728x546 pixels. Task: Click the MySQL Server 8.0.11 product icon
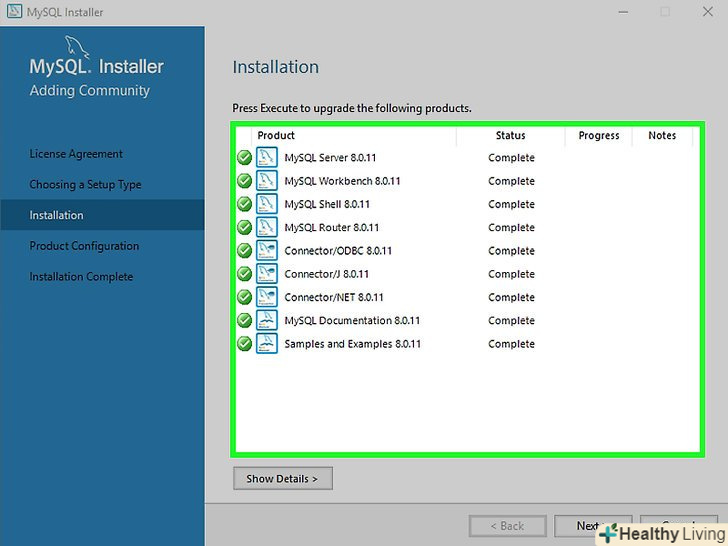pyautogui.click(x=267, y=158)
